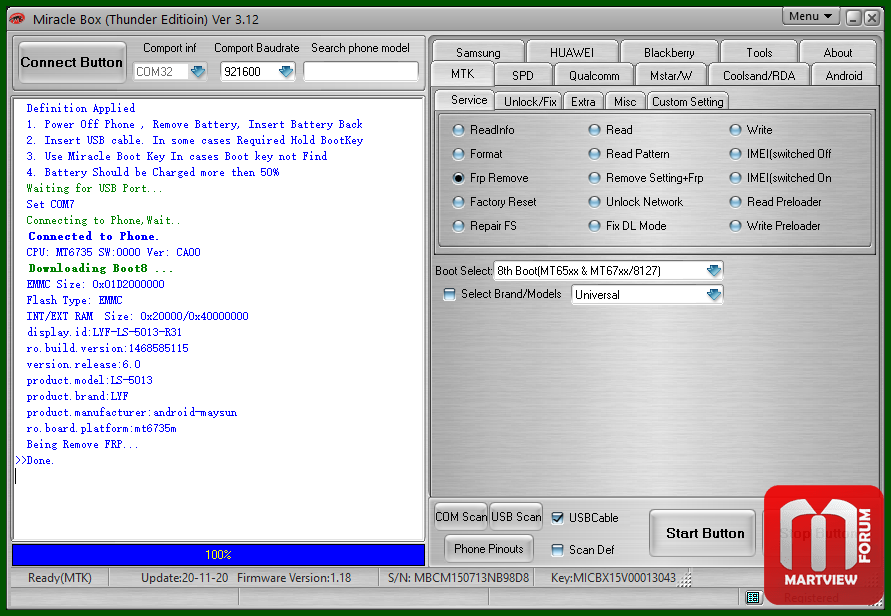Click the 'product.model:LS-5013' log line

click(x=89, y=380)
